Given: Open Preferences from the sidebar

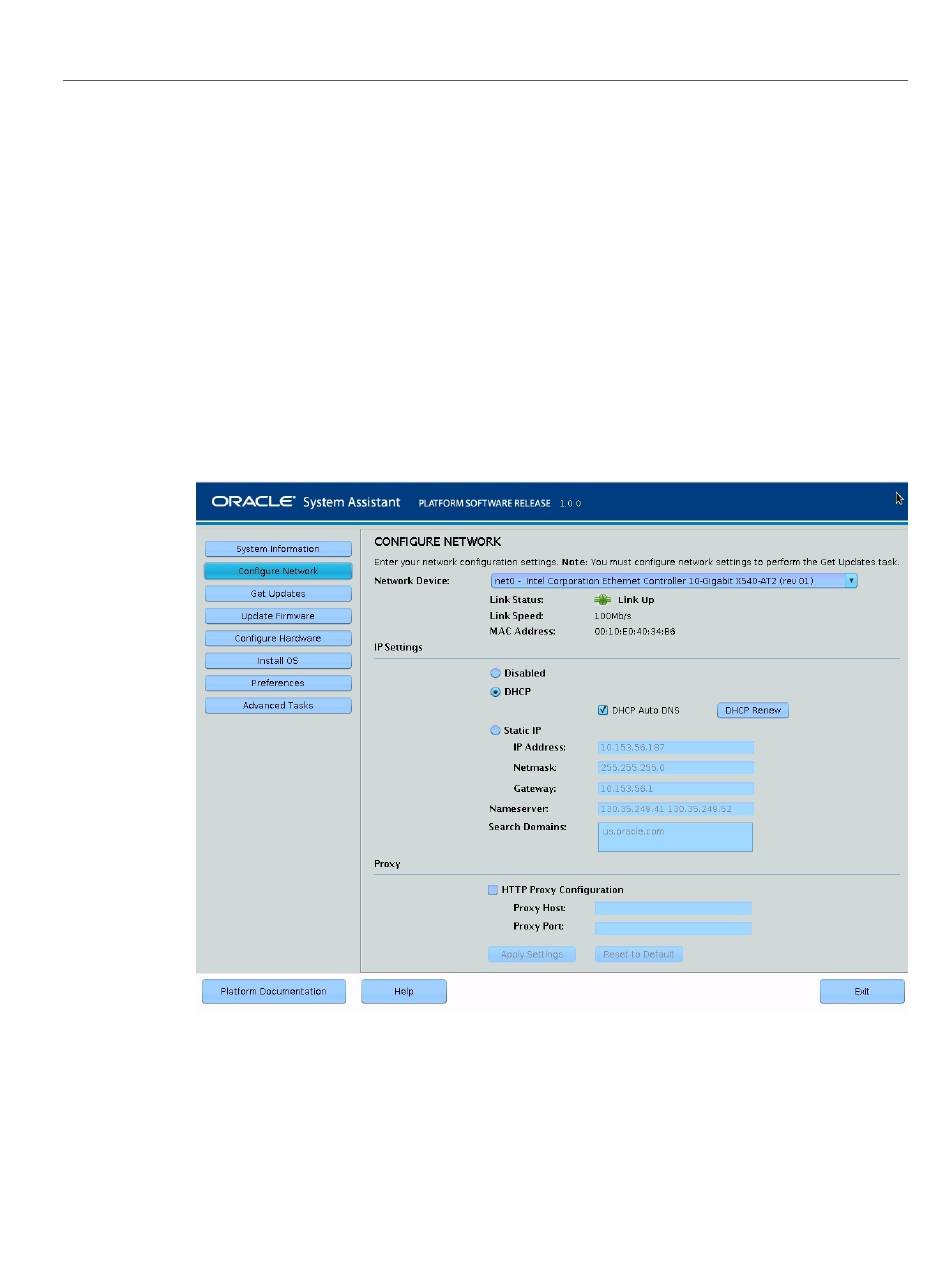Looking at the screenshot, I should [x=278, y=683].
